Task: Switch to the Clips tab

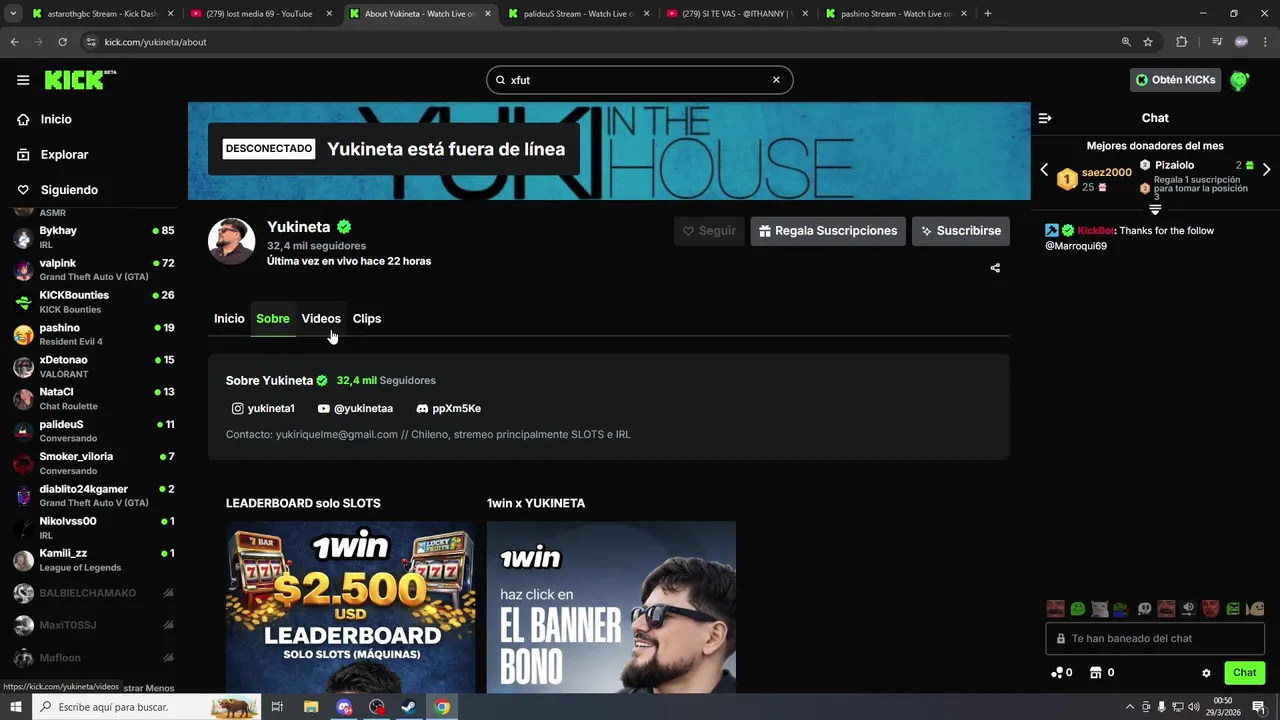Action: [367, 318]
